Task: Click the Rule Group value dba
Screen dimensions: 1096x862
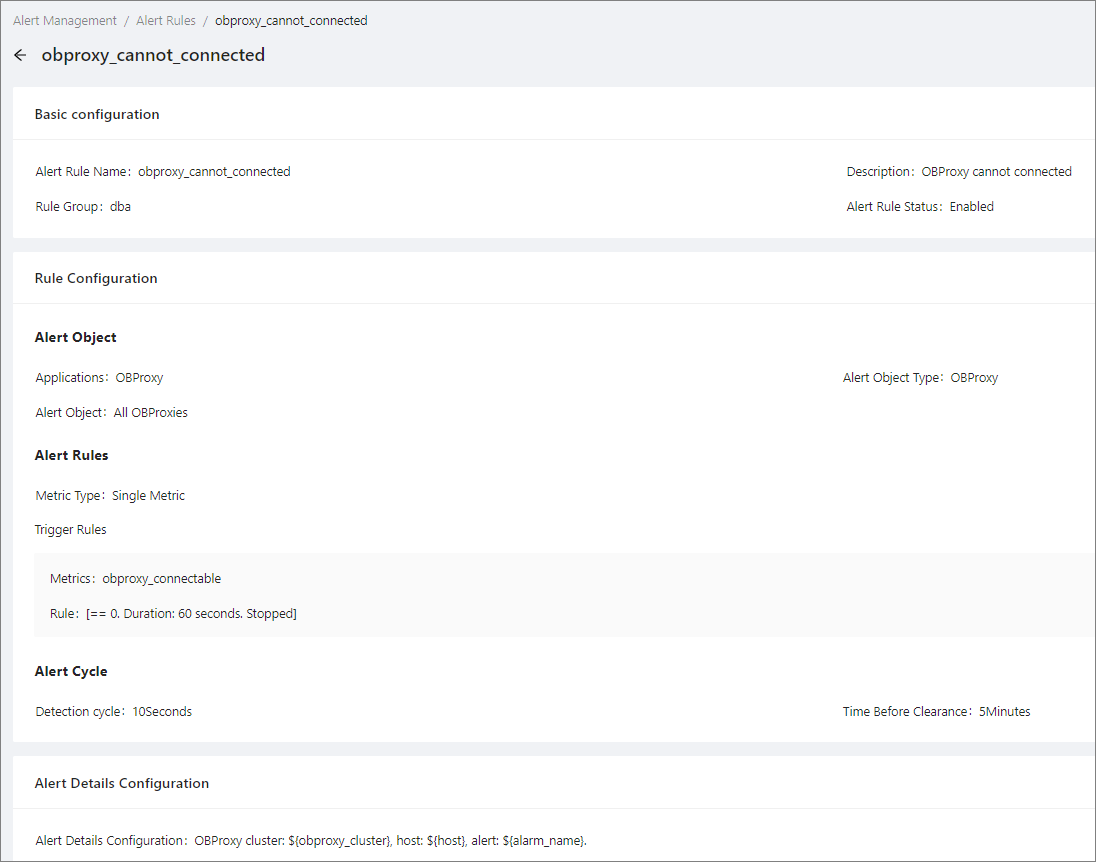Action: [x=120, y=207]
